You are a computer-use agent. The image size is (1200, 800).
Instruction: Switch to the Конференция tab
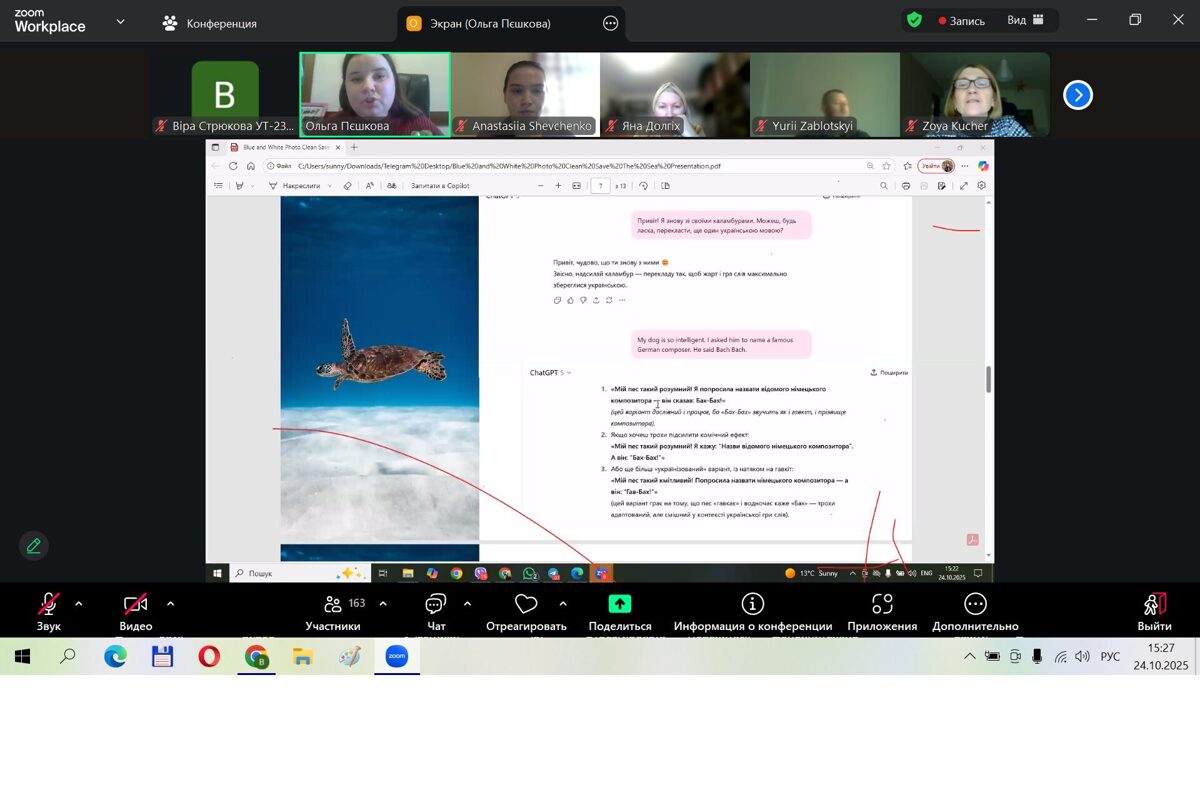click(211, 23)
